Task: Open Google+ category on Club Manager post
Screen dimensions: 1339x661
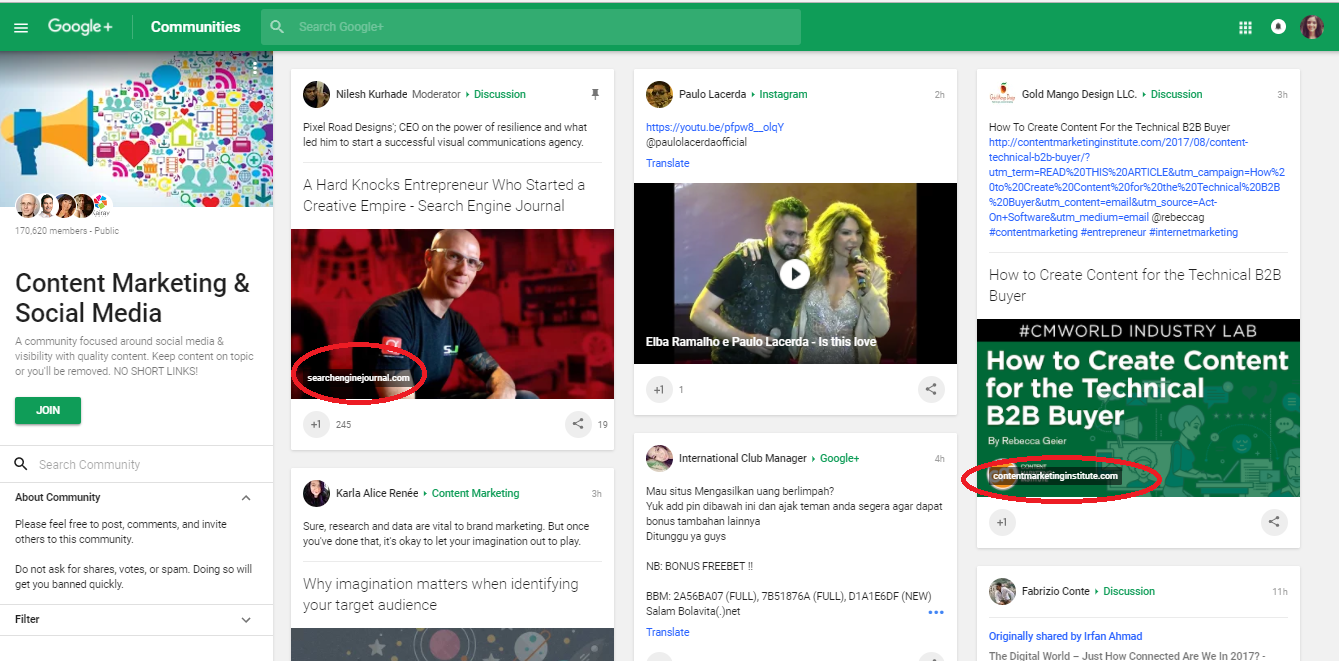Action: (x=840, y=458)
